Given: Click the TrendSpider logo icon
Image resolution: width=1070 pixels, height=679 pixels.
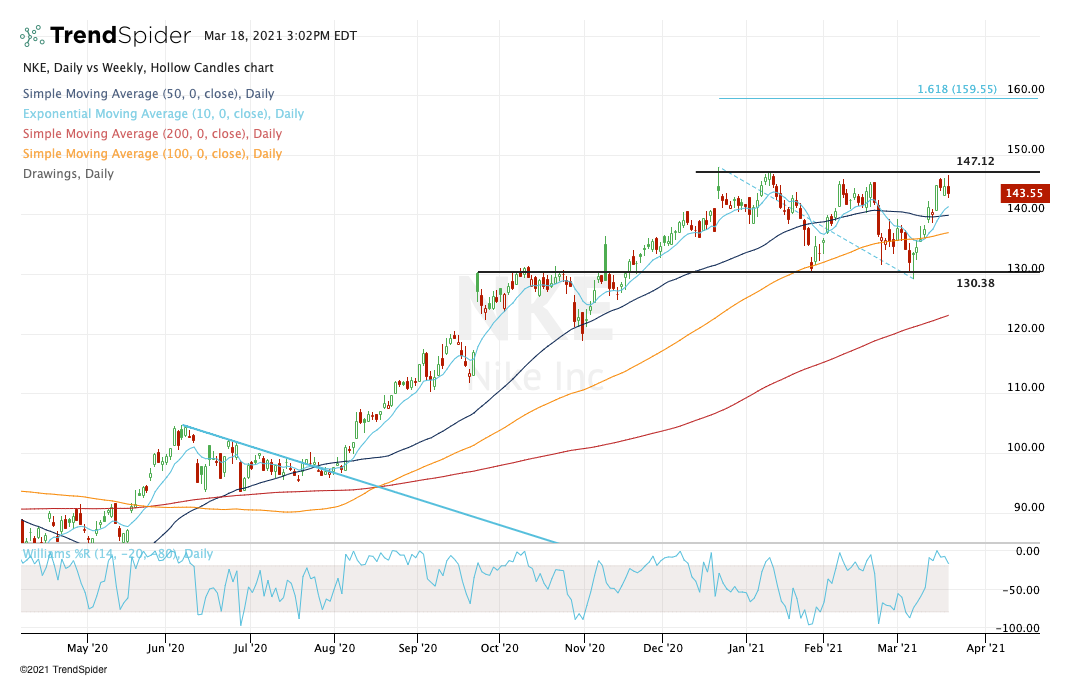Looking at the screenshot, I should 33,37.
